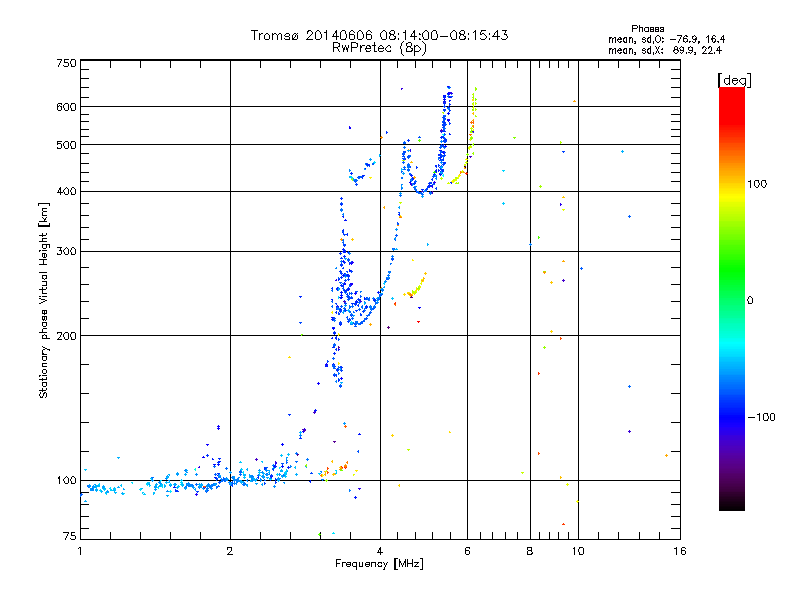800x600 pixels.
Task: Click y-axis tick label '200'
Action: 66,336
